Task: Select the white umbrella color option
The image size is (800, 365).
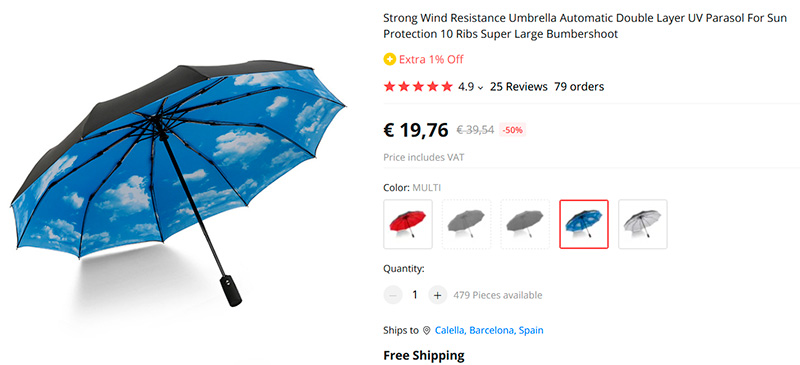Action: click(x=642, y=224)
